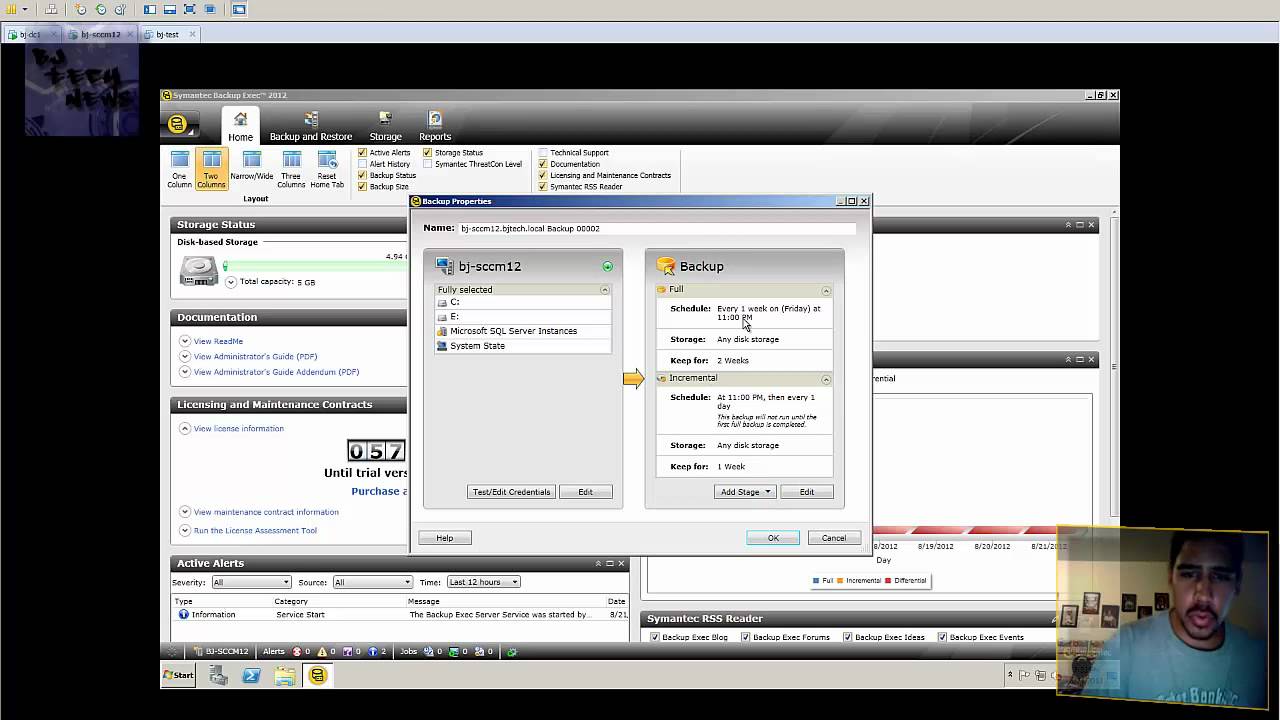The height and width of the screenshot is (720, 1280).
Task: Click Edit button under bj-sccm12 selections
Action: (x=585, y=492)
